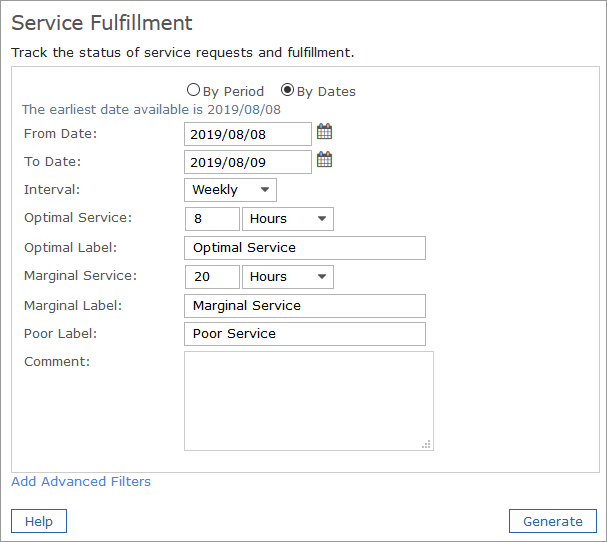Expand the Interval dropdown showing Weekly

click(230, 190)
